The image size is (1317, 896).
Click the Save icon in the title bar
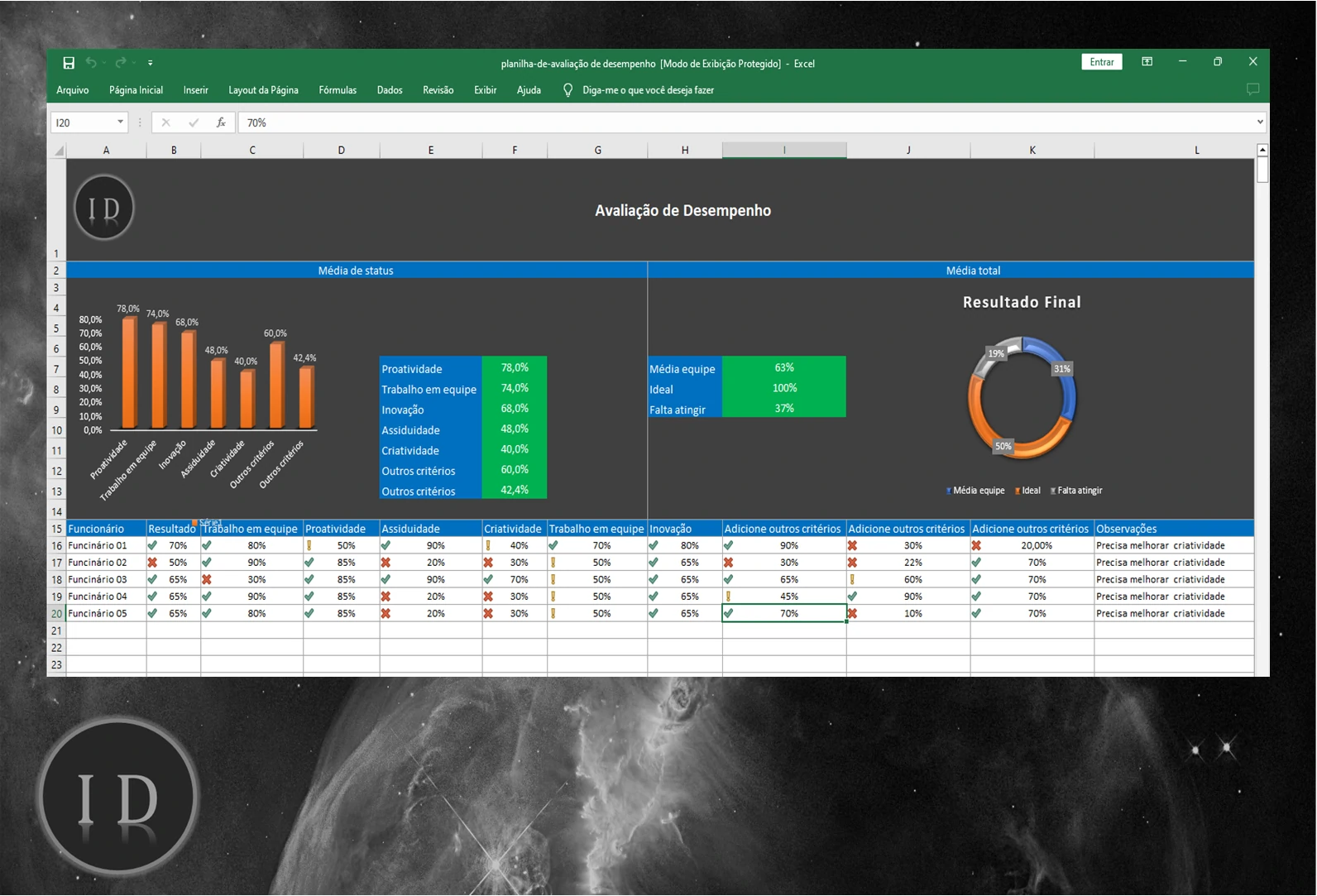click(x=69, y=63)
